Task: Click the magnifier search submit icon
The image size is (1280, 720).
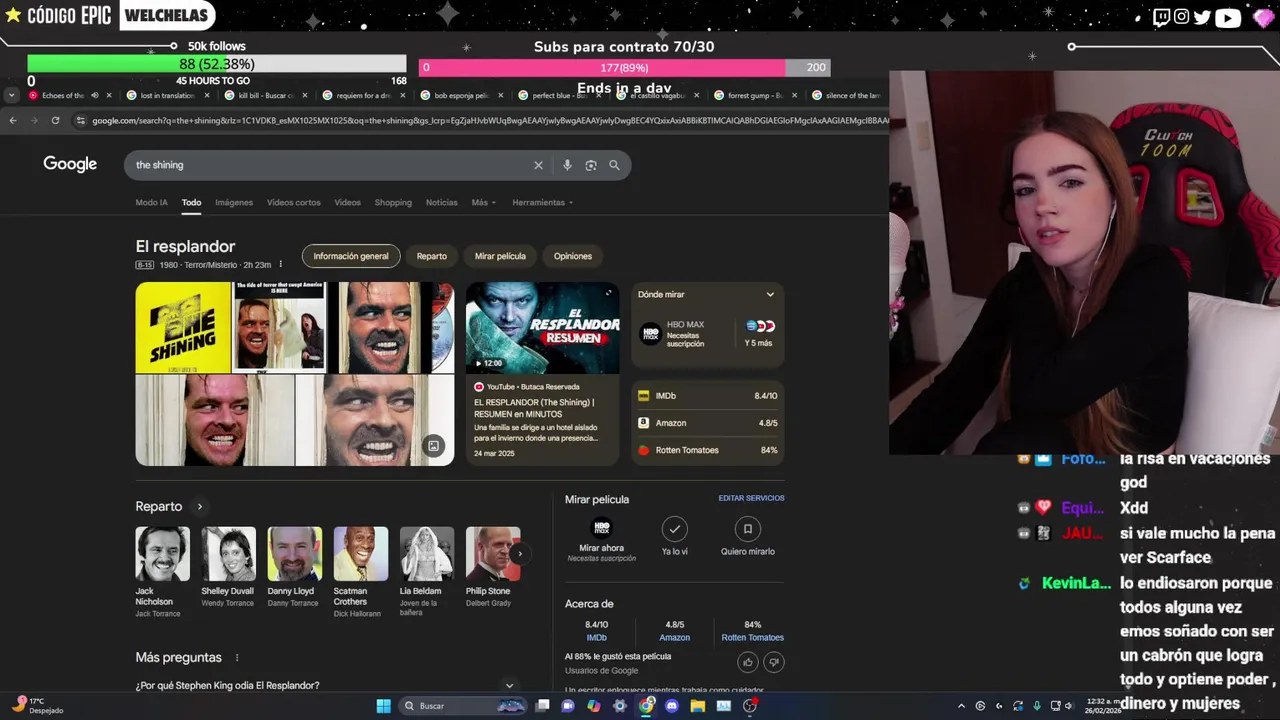Action: point(614,165)
